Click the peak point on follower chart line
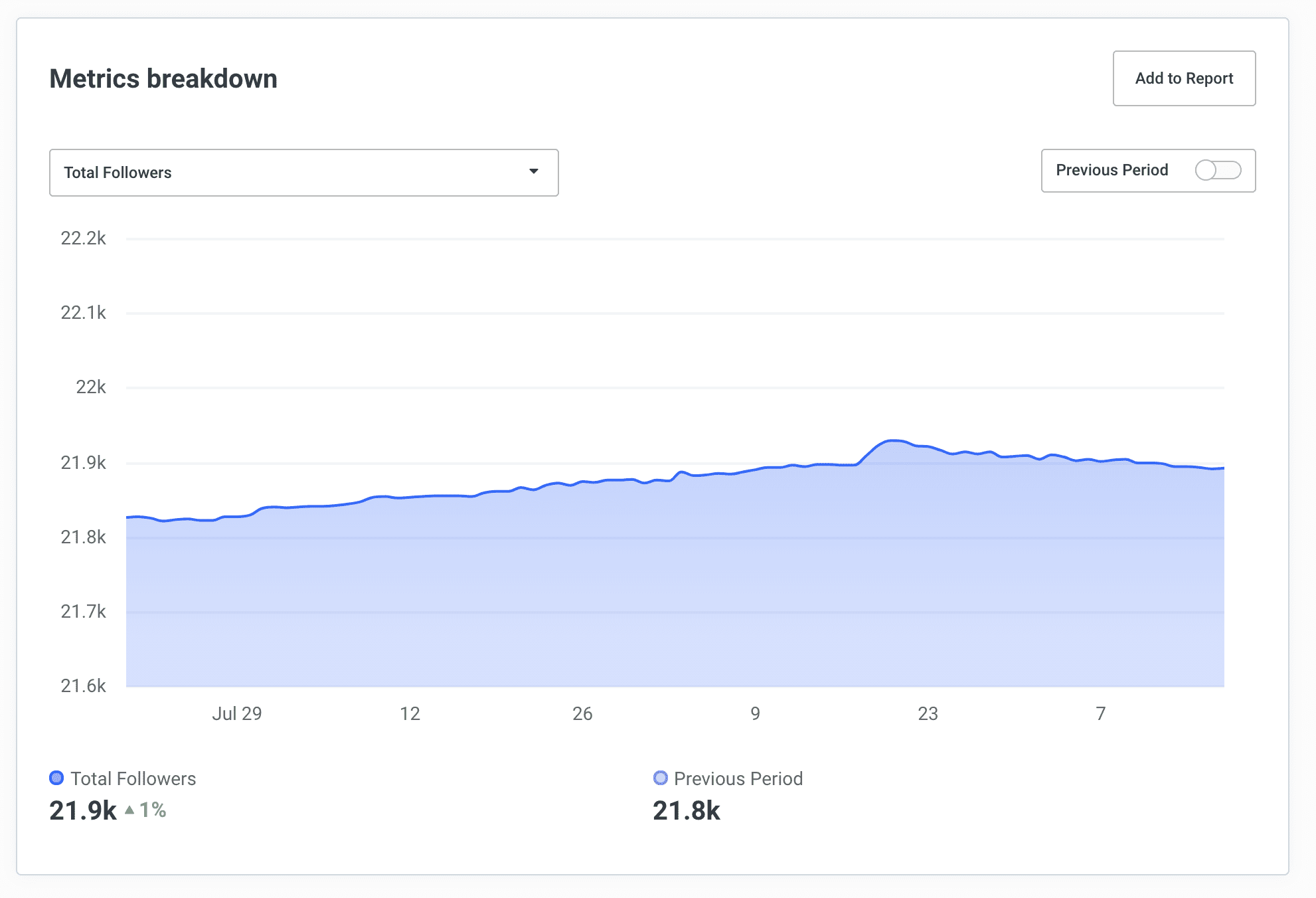Viewport: 1316px width, 898px height. [x=893, y=440]
